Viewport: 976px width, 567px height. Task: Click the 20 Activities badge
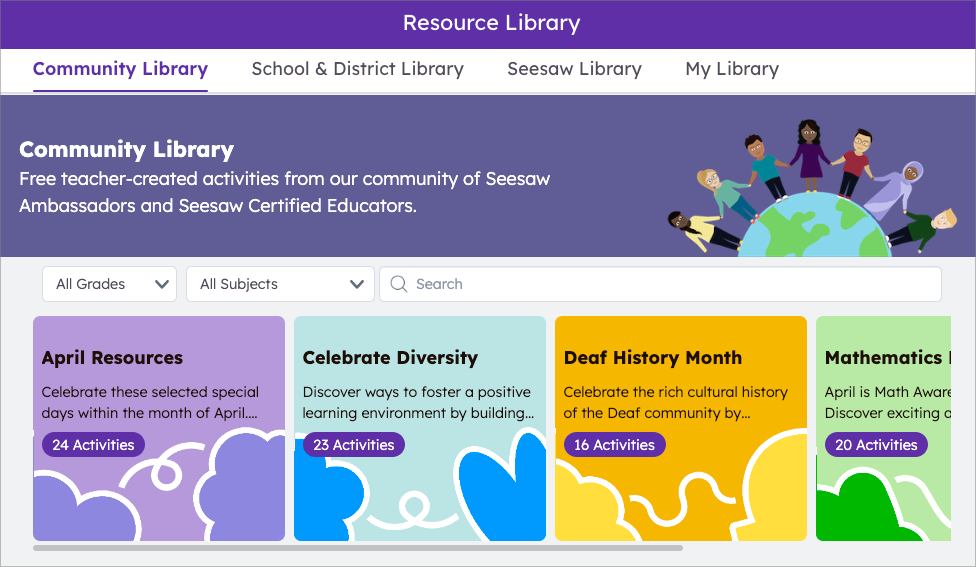click(876, 445)
